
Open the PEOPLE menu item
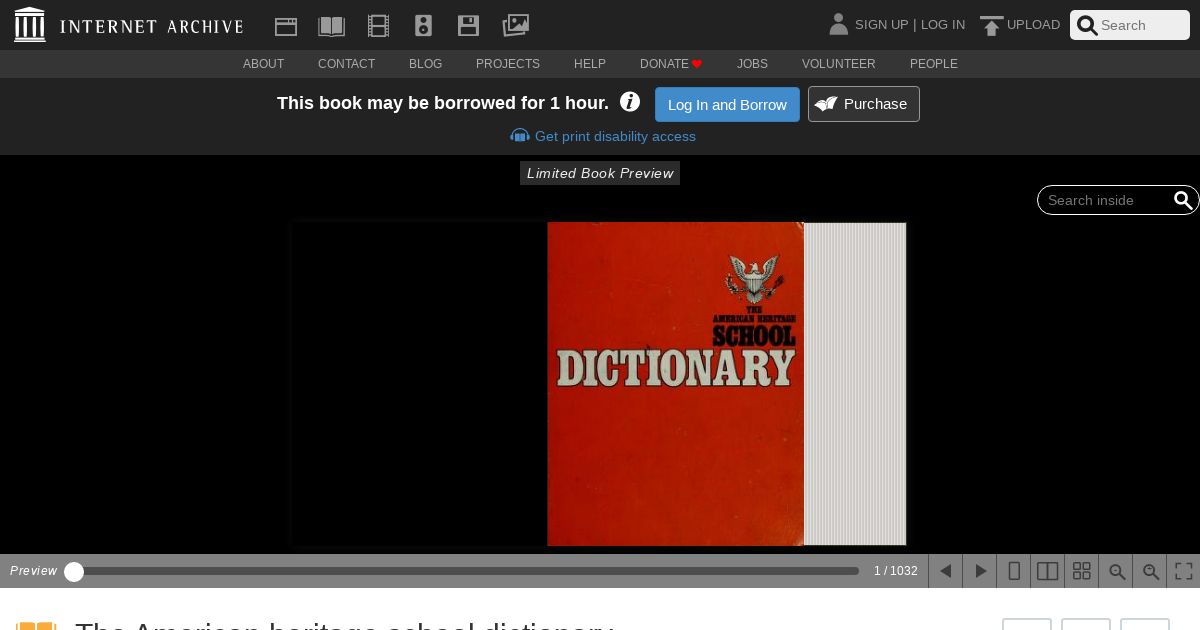934,64
